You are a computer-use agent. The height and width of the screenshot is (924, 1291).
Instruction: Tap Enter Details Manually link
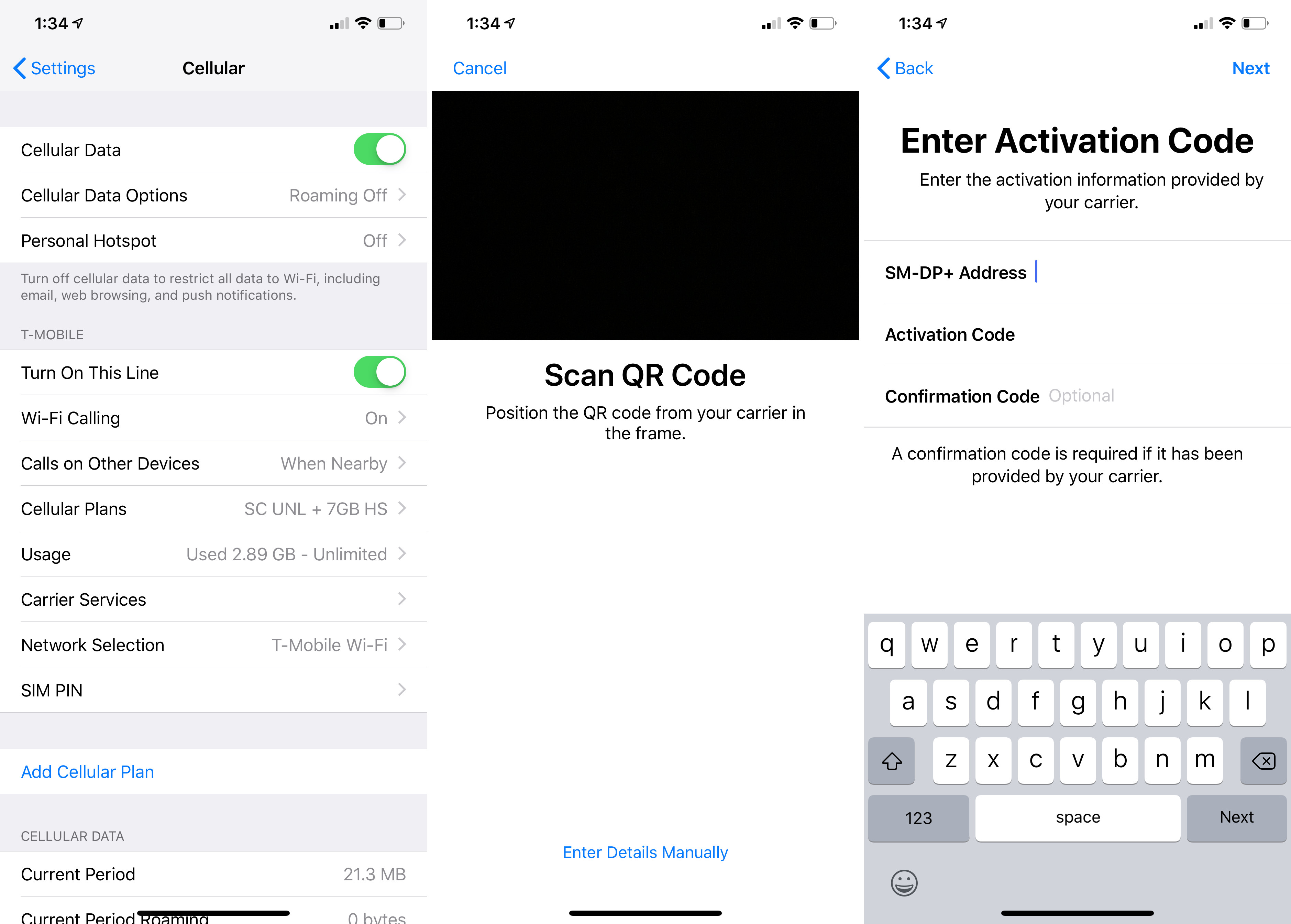645,853
